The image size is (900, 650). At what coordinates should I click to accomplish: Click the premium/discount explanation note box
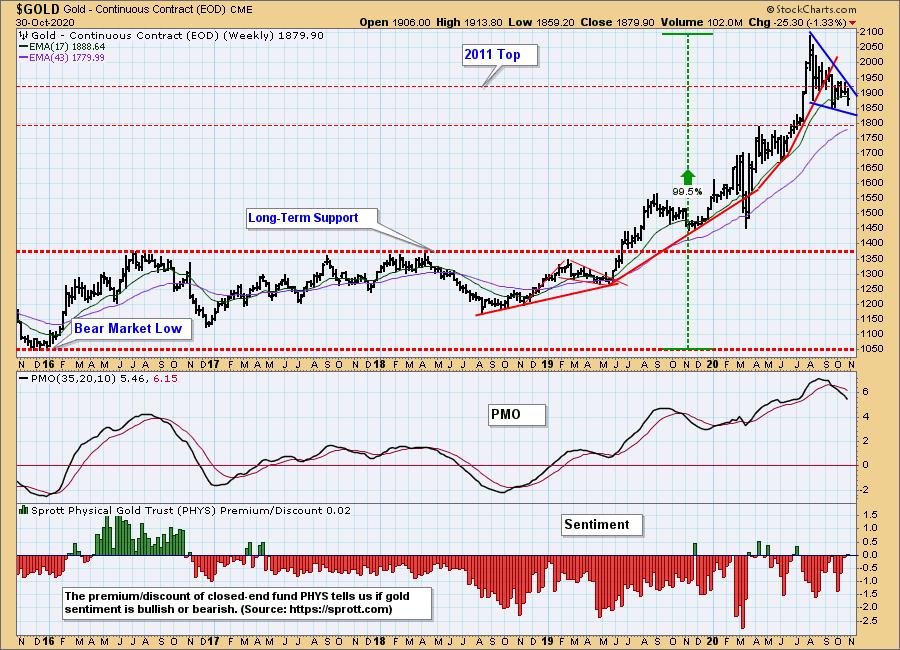246,603
